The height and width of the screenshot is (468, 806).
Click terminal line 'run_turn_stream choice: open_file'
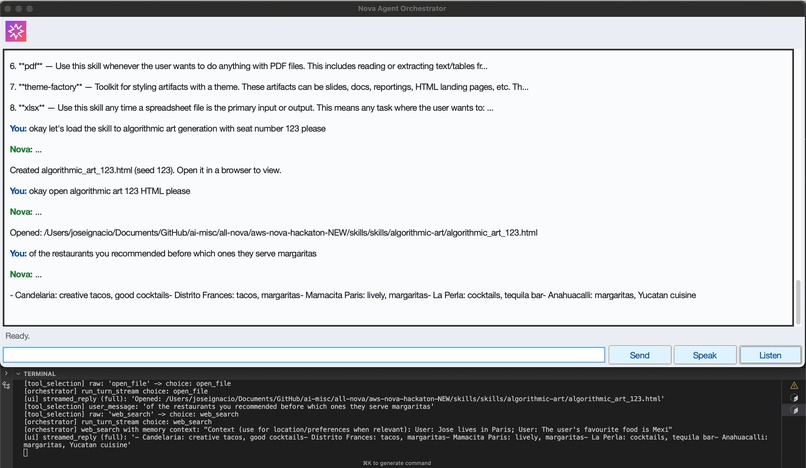tap(116, 391)
